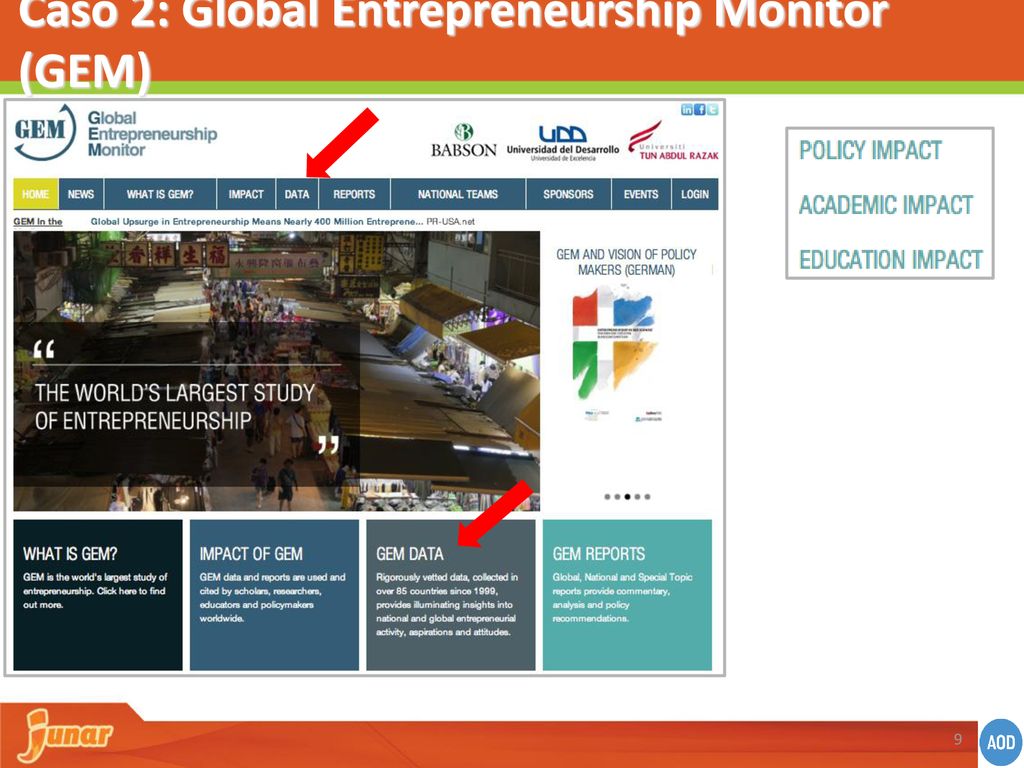Select the fourth carousel dot
Image resolution: width=1024 pixels, height=768 pixels.
point(637,497)
